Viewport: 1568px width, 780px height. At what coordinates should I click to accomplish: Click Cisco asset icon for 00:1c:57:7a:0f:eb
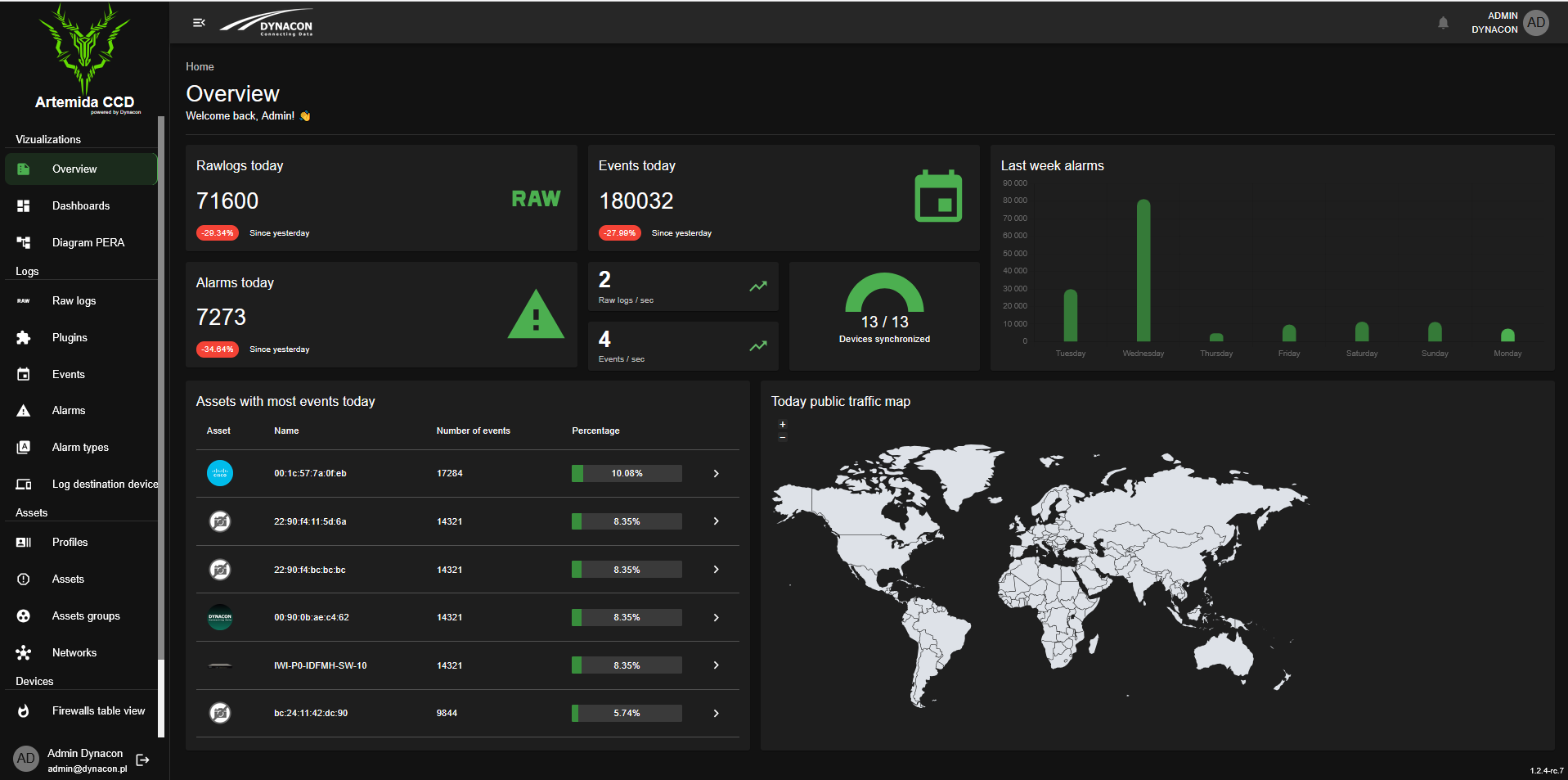click(x=220, y=473)
